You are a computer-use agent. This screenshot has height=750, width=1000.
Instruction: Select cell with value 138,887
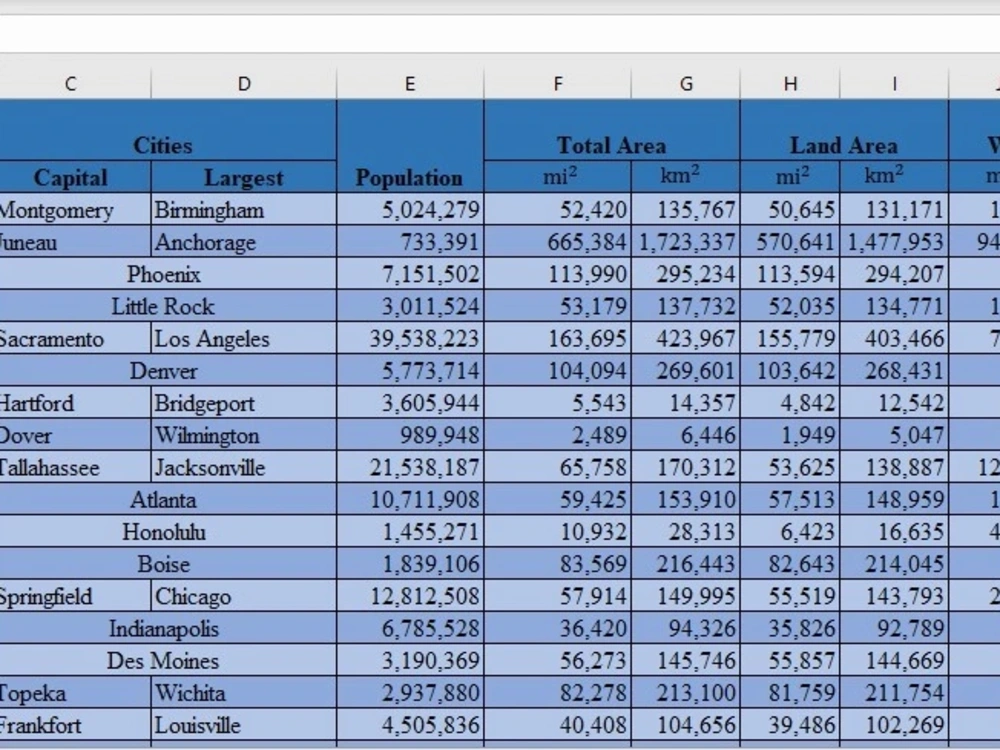(894, 467)
